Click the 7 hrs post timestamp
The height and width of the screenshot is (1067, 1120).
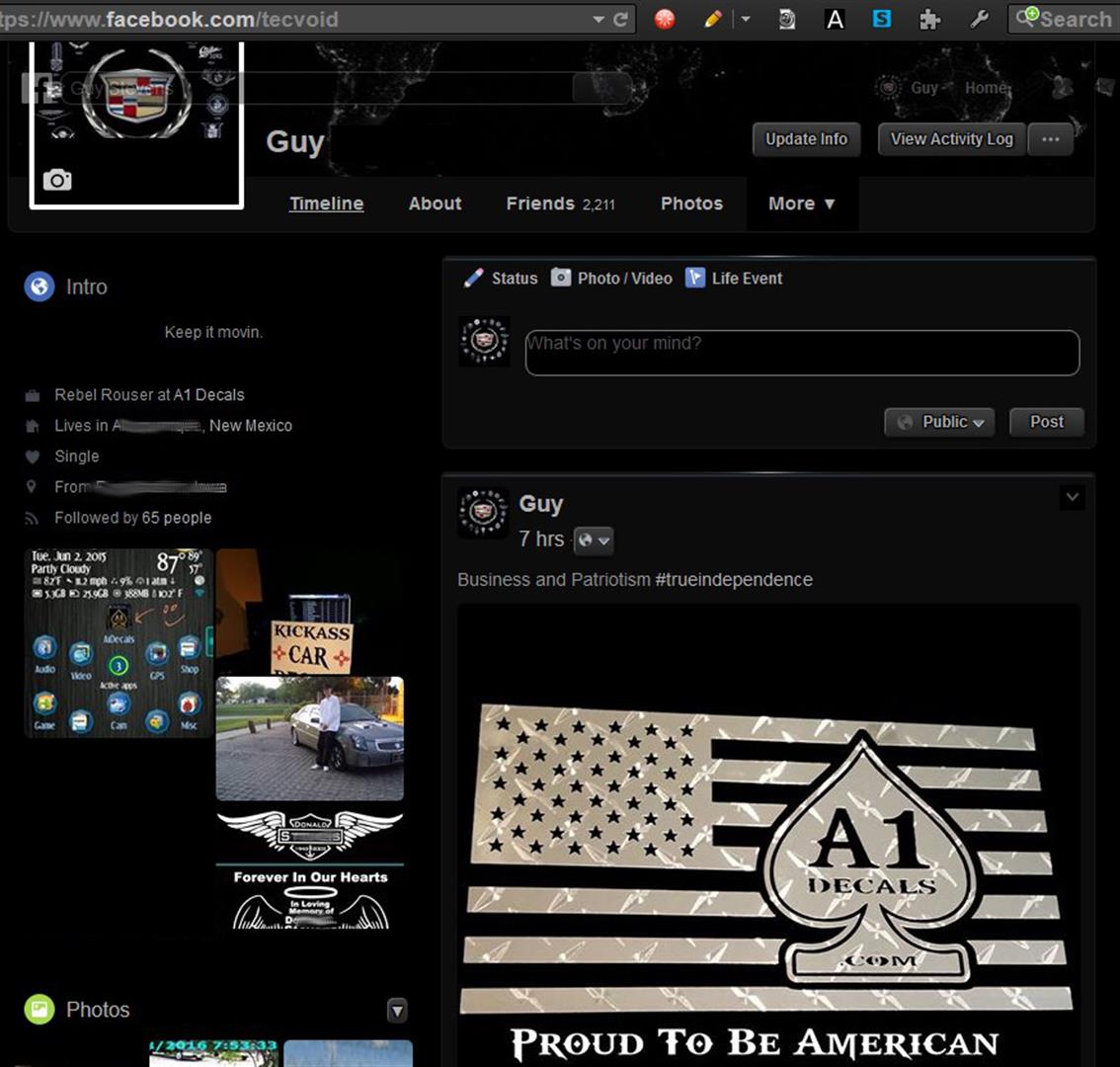[541, 538]
